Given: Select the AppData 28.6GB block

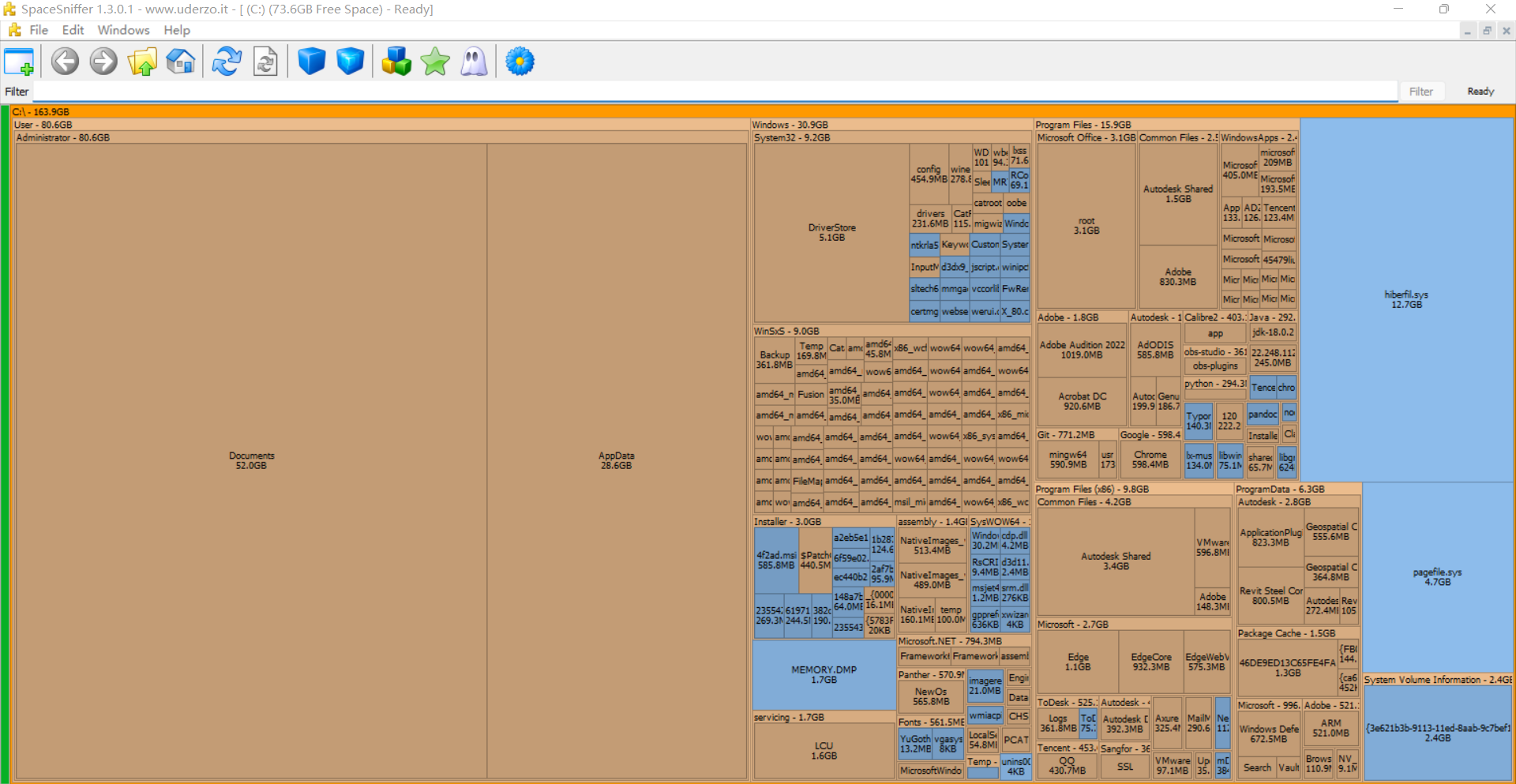Looking at the screenshot, I should (x=617, y=461).
